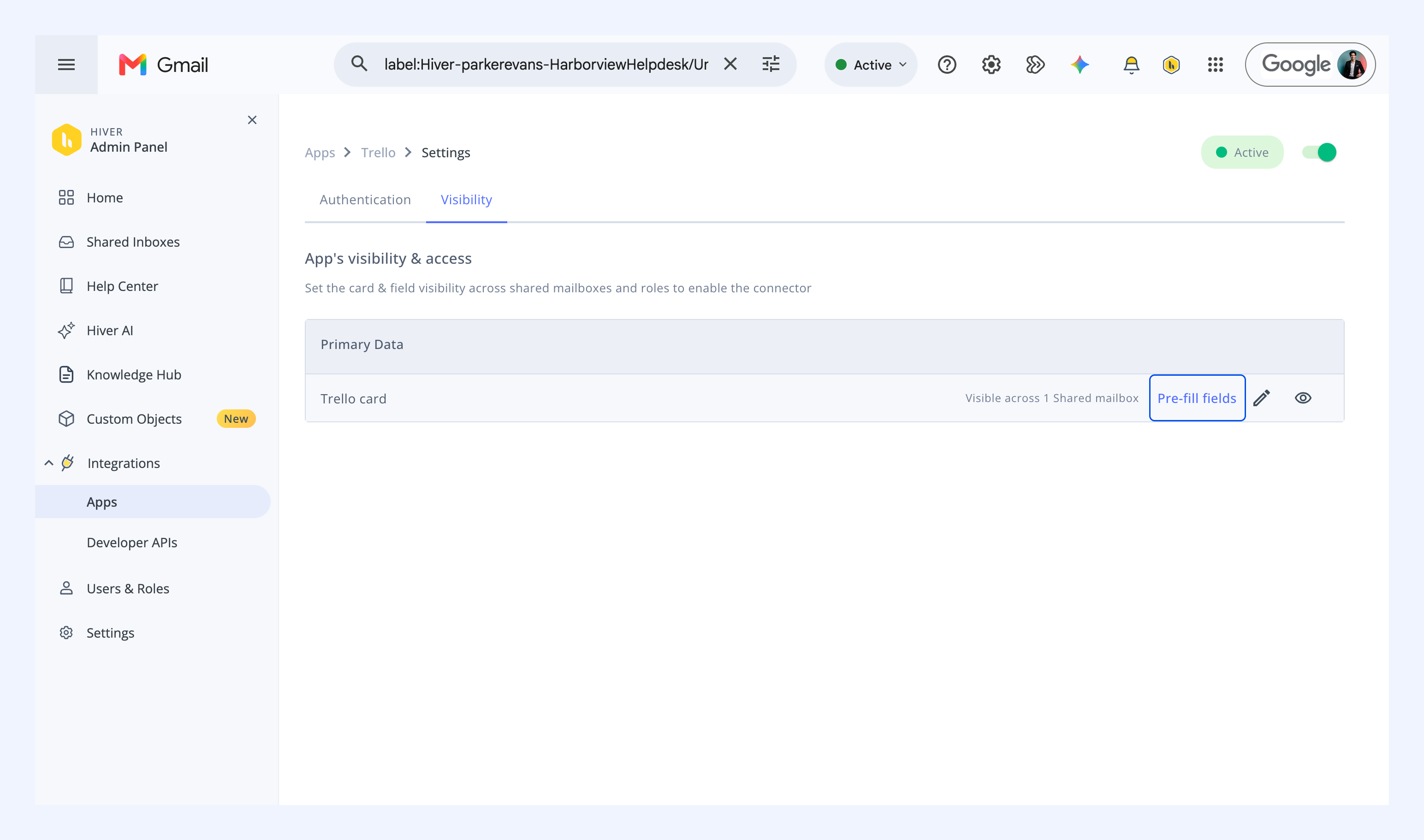Click the search magnifier icon
Screen dimensions: 1424x840
point(359,64)
